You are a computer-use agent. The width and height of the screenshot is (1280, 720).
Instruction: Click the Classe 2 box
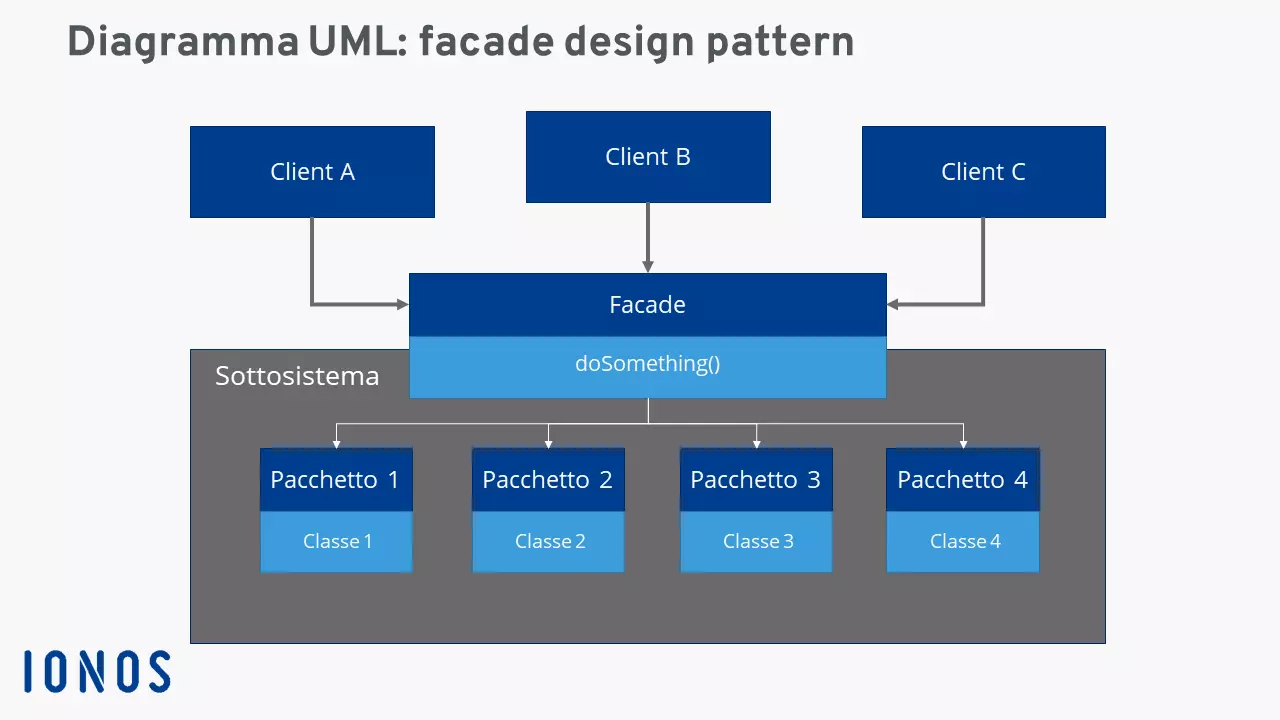coord(548,542)
